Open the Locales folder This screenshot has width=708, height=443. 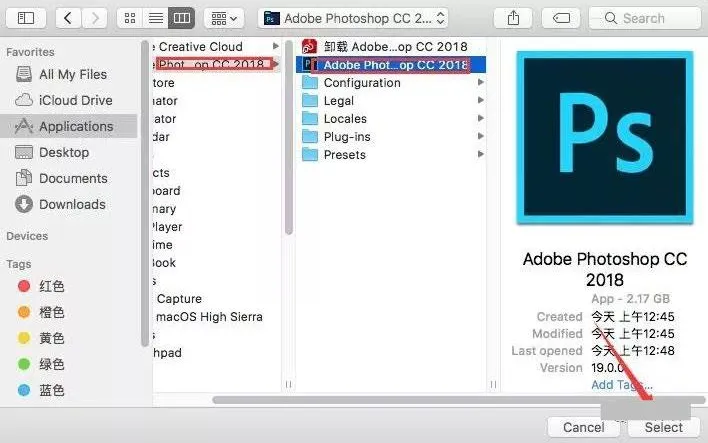391,119
